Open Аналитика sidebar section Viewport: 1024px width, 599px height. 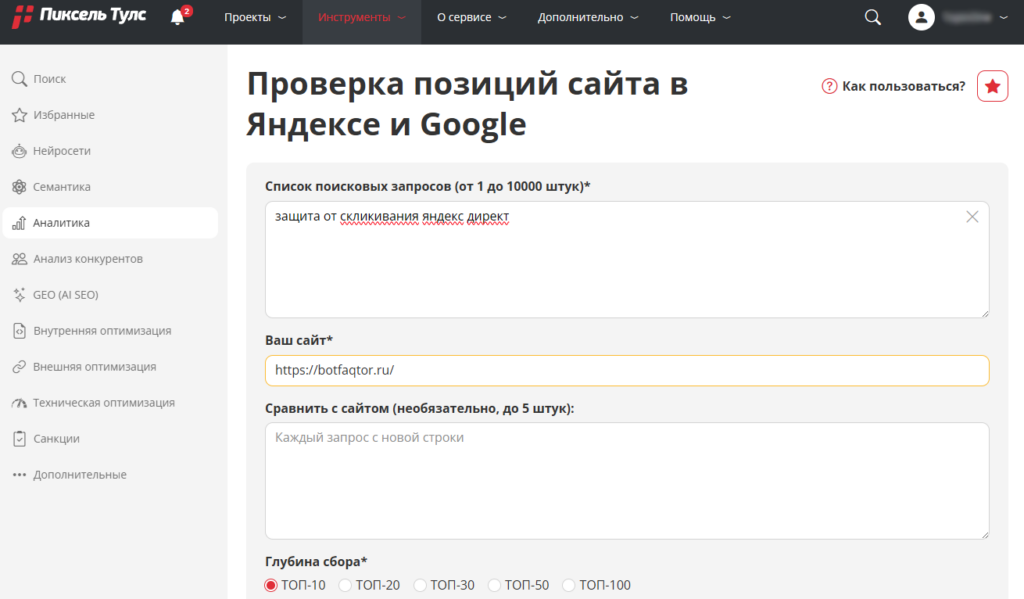pos(110,223)
